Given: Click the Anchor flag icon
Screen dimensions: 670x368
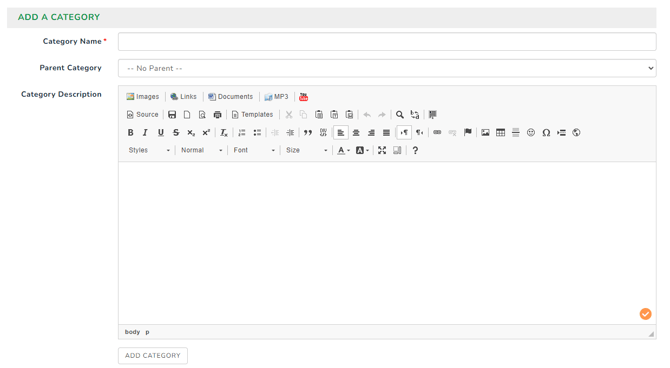Looking at the screenshot, I should pyautogui.click(x=468, y=132).
